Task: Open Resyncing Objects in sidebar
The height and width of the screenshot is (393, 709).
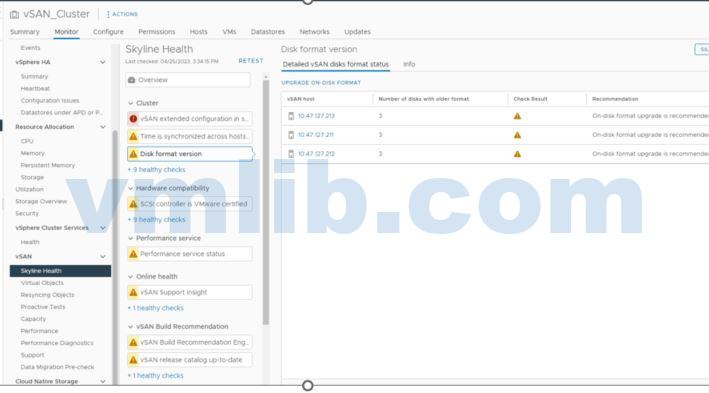Action: 47,295
